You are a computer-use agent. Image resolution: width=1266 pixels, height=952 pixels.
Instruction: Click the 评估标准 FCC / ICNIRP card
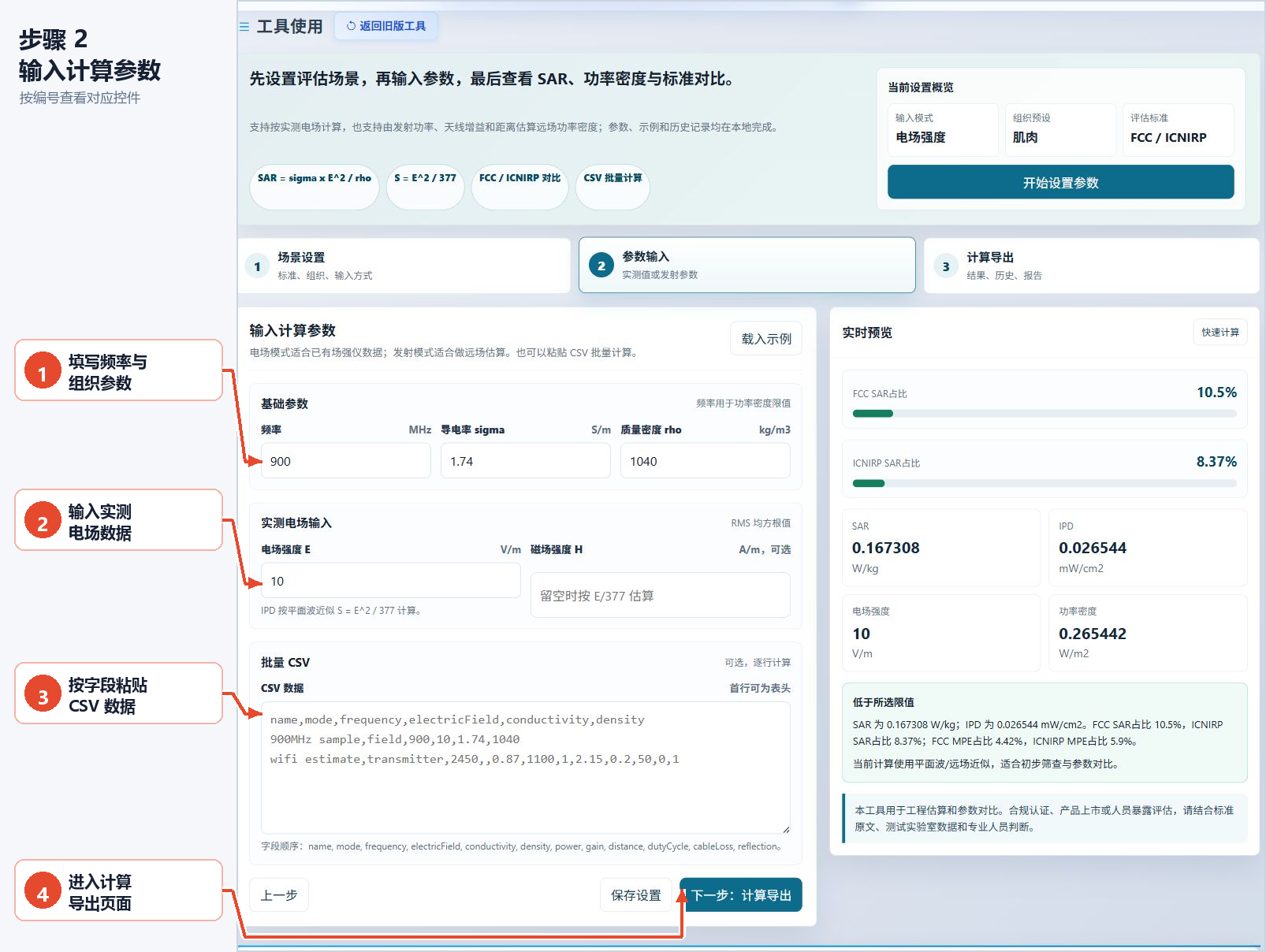(x=1178, y=129)
